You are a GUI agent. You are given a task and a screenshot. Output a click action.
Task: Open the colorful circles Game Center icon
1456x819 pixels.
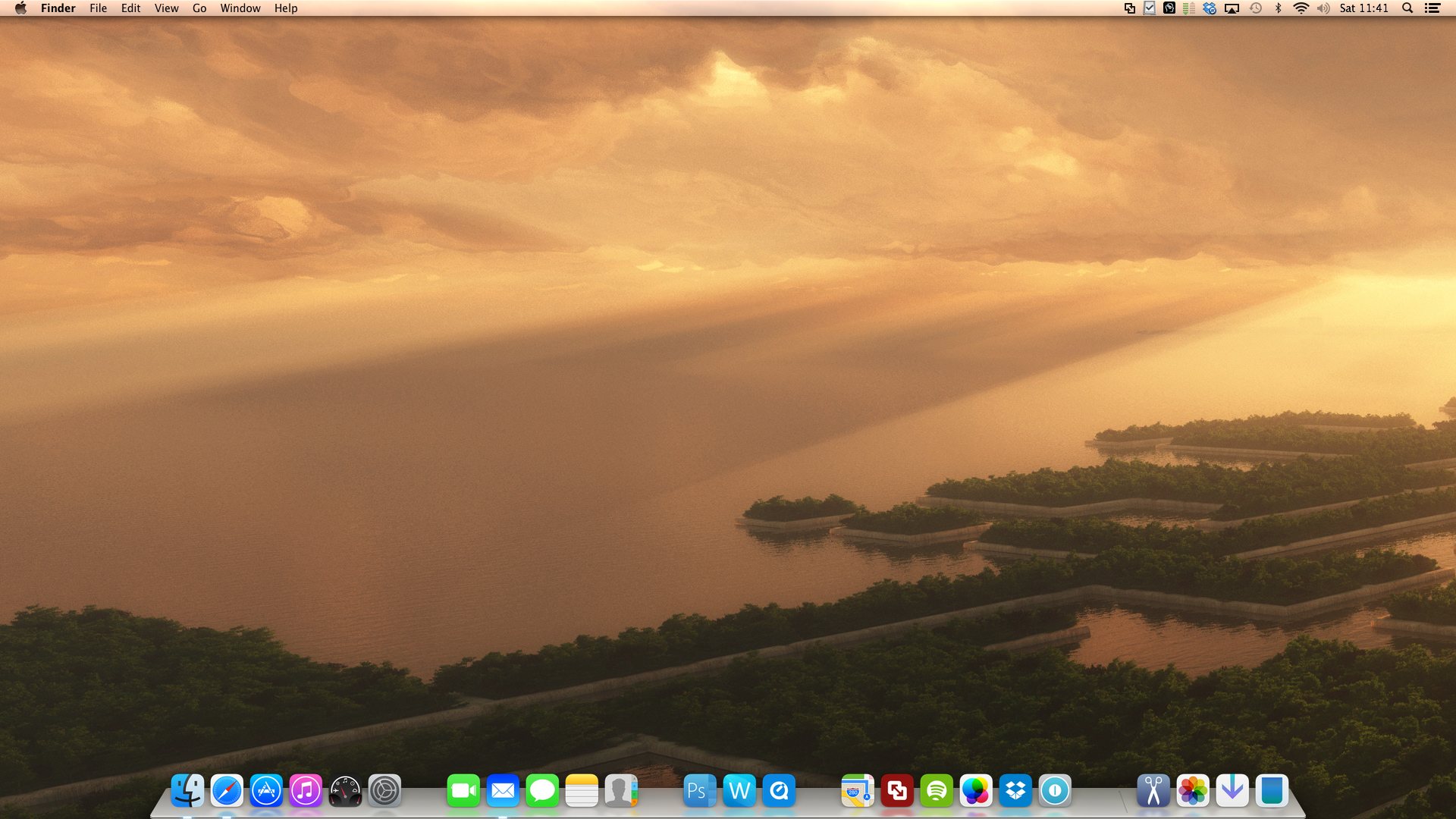976,791
